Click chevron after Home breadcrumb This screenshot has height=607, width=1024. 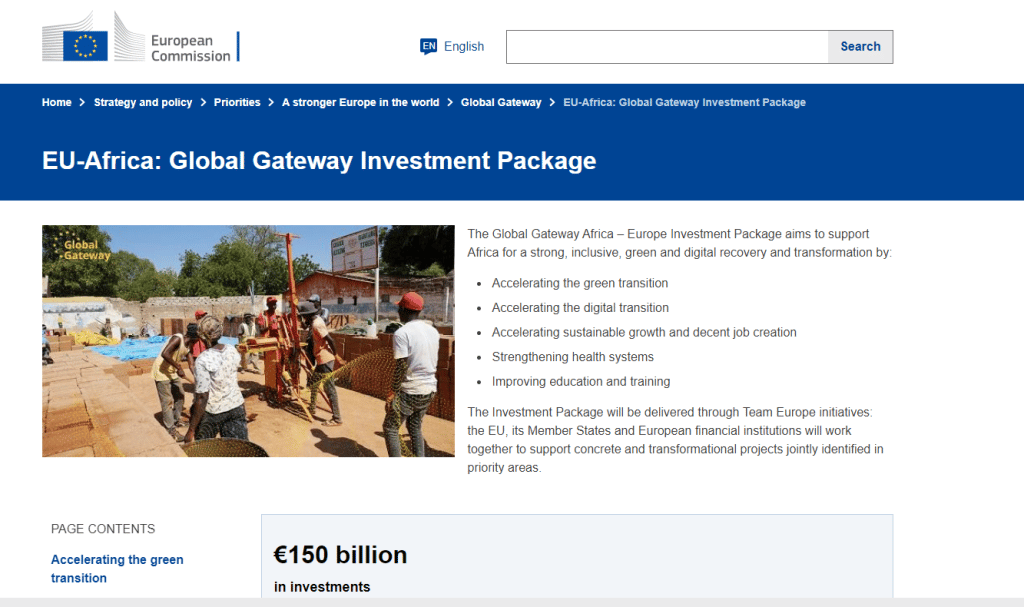[x=82, y=103]
